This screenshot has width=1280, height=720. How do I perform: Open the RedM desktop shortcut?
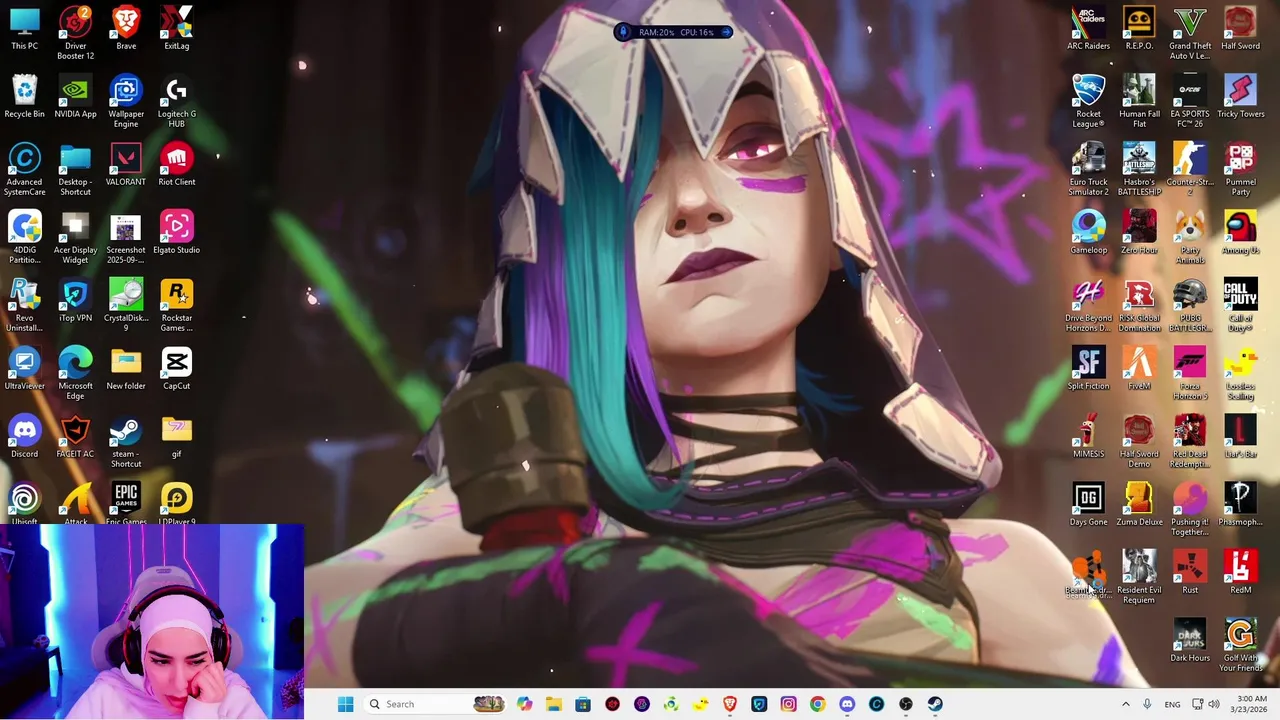1241,573
